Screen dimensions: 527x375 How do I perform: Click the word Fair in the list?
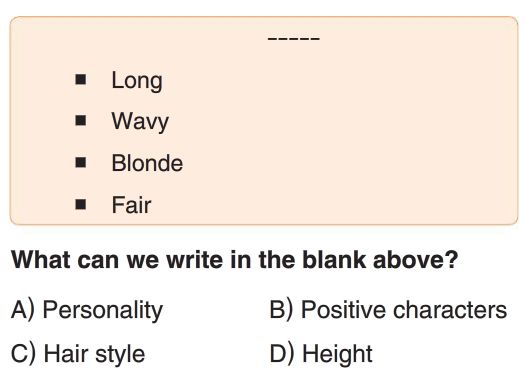click(x=131, y=205)
